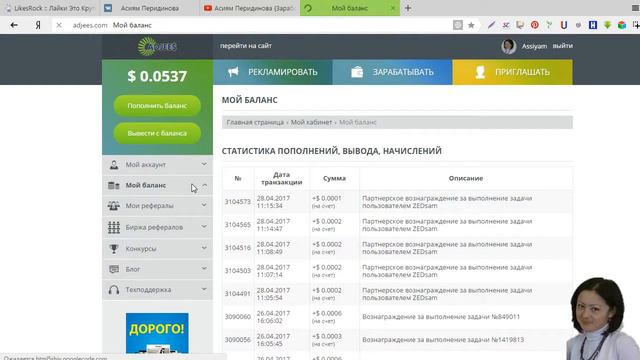
Task: Click transaction number 3104516
Action: [x=238, y=248]
